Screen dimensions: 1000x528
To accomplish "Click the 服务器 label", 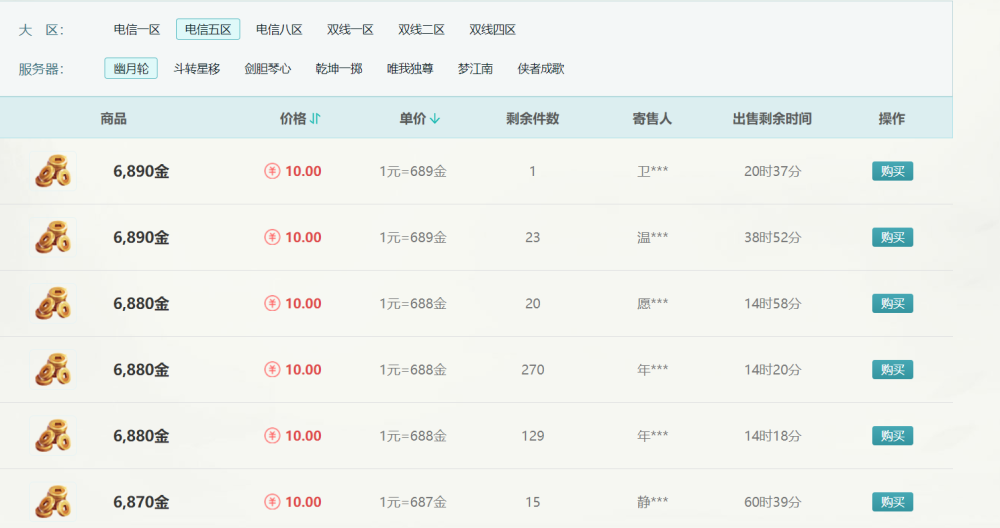I will (x=41, y=70).
